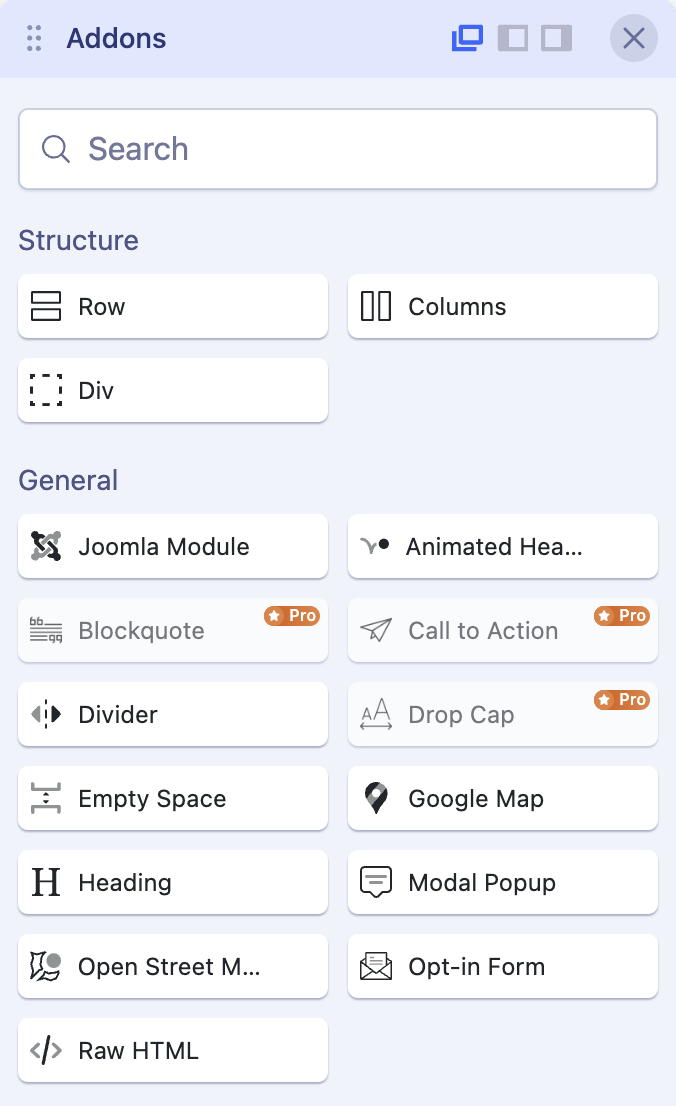Viewport: 676px width, 1106px height.
Task: Select the Columns addon icon
Action: (x=376, y=307)
